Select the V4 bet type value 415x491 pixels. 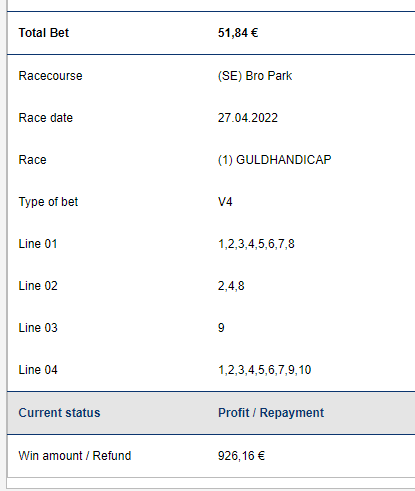coord(225,202)
